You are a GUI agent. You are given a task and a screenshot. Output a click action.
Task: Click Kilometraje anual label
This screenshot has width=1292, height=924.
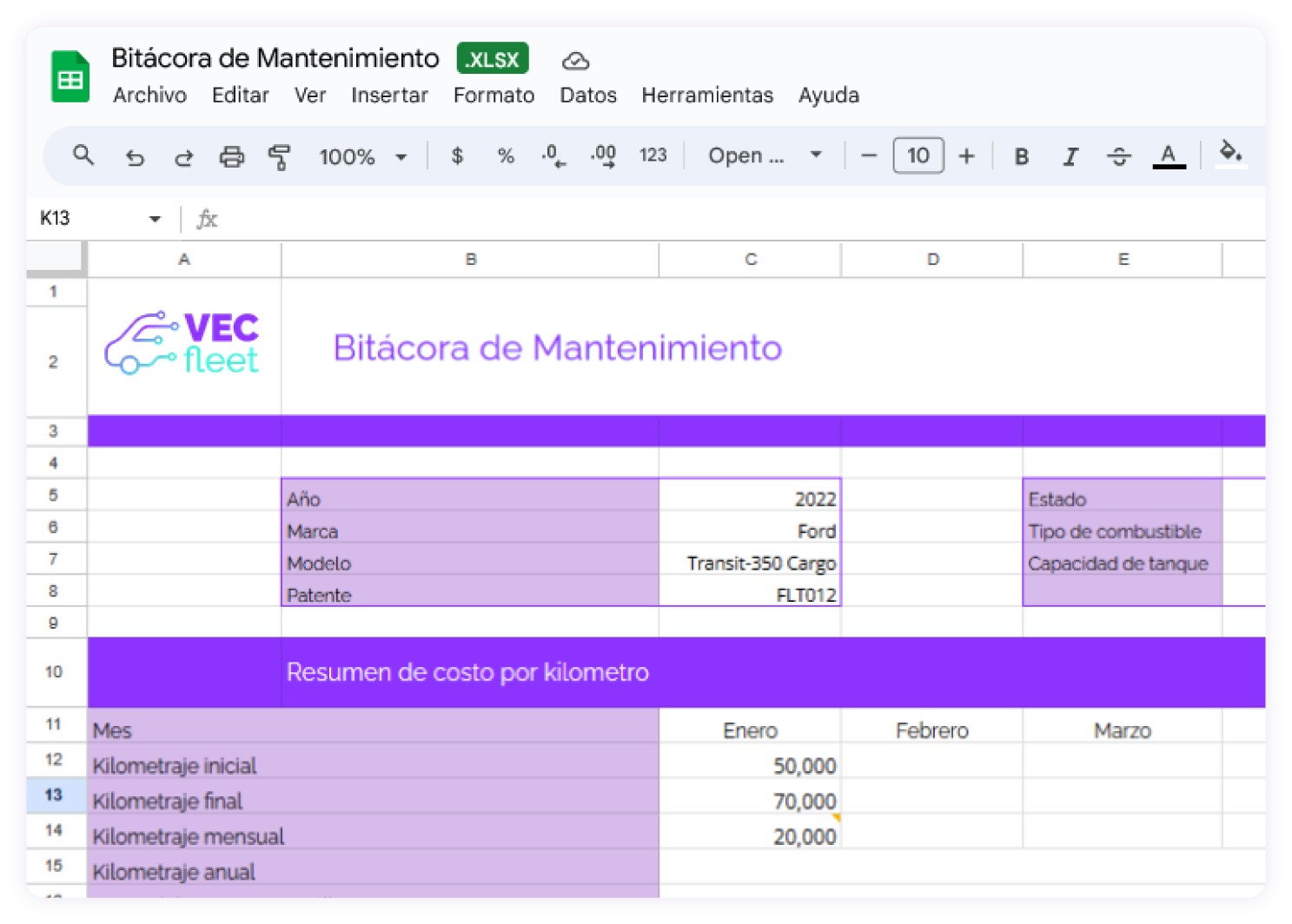174,871
